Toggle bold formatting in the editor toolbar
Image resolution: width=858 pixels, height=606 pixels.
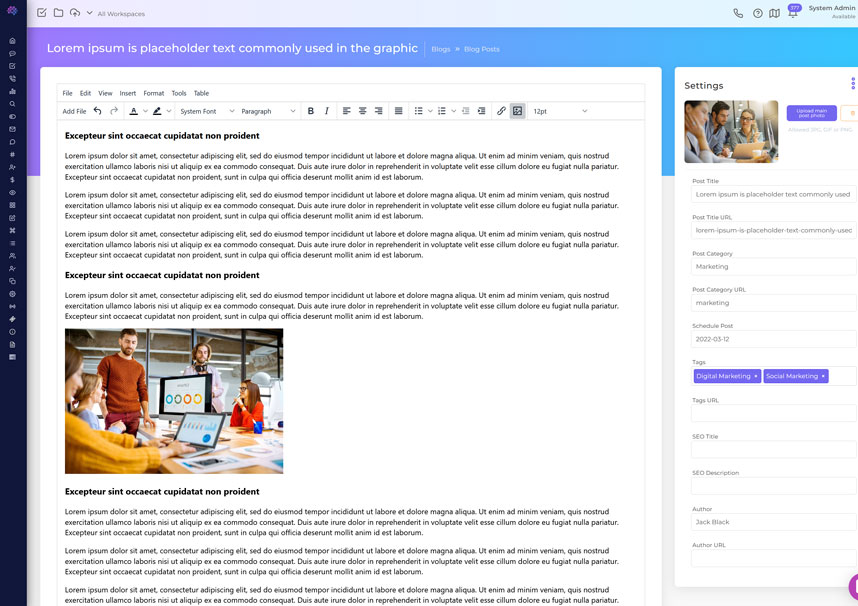pyautogui.click(x=311, y=111)
